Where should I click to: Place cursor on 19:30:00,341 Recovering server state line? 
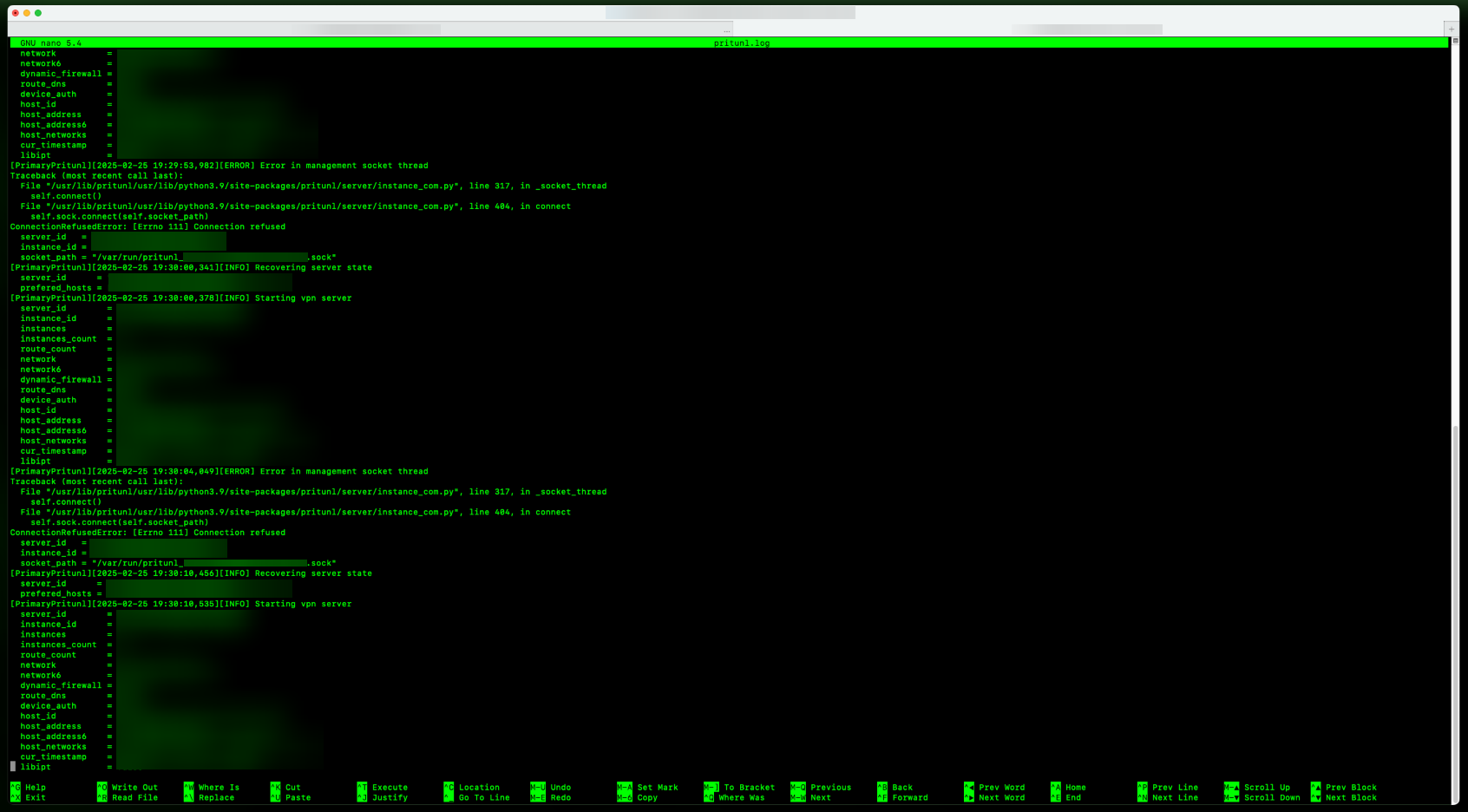[191, 267]
